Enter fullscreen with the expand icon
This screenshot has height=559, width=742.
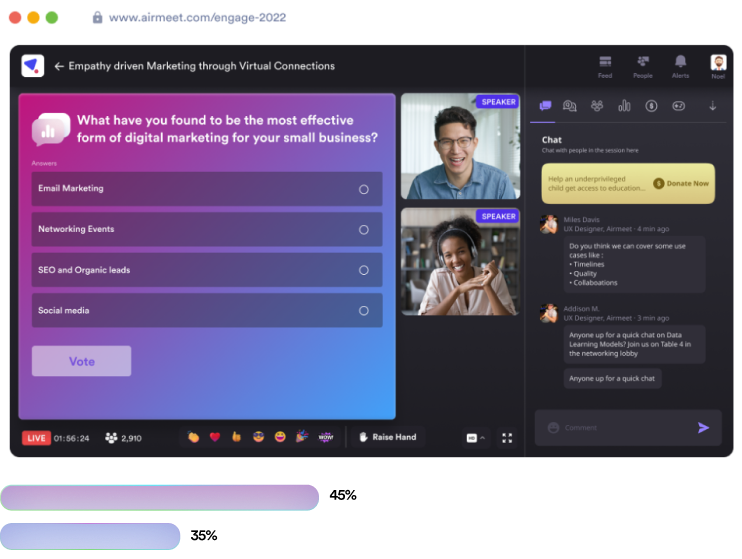(507, 438)
